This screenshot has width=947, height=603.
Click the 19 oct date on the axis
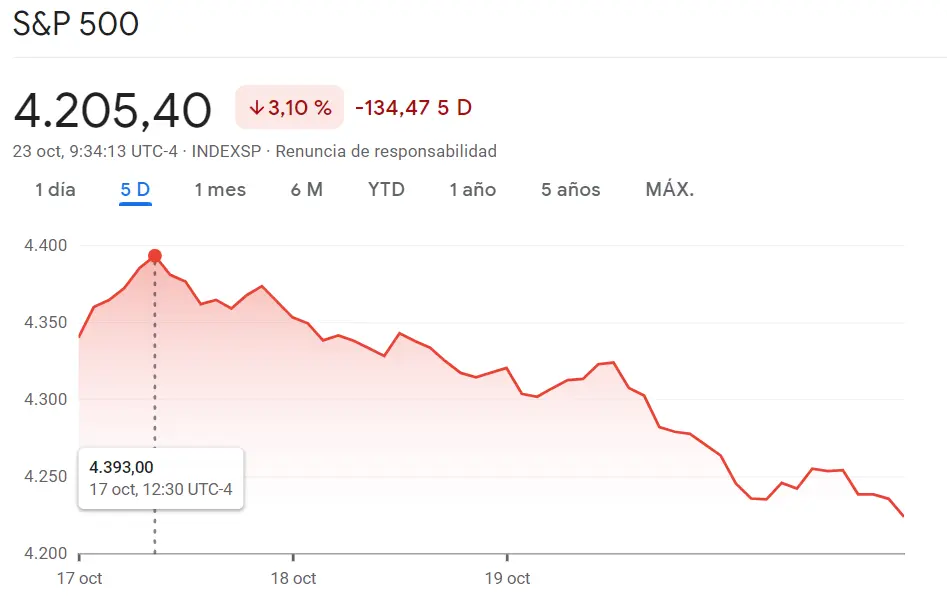508,578
